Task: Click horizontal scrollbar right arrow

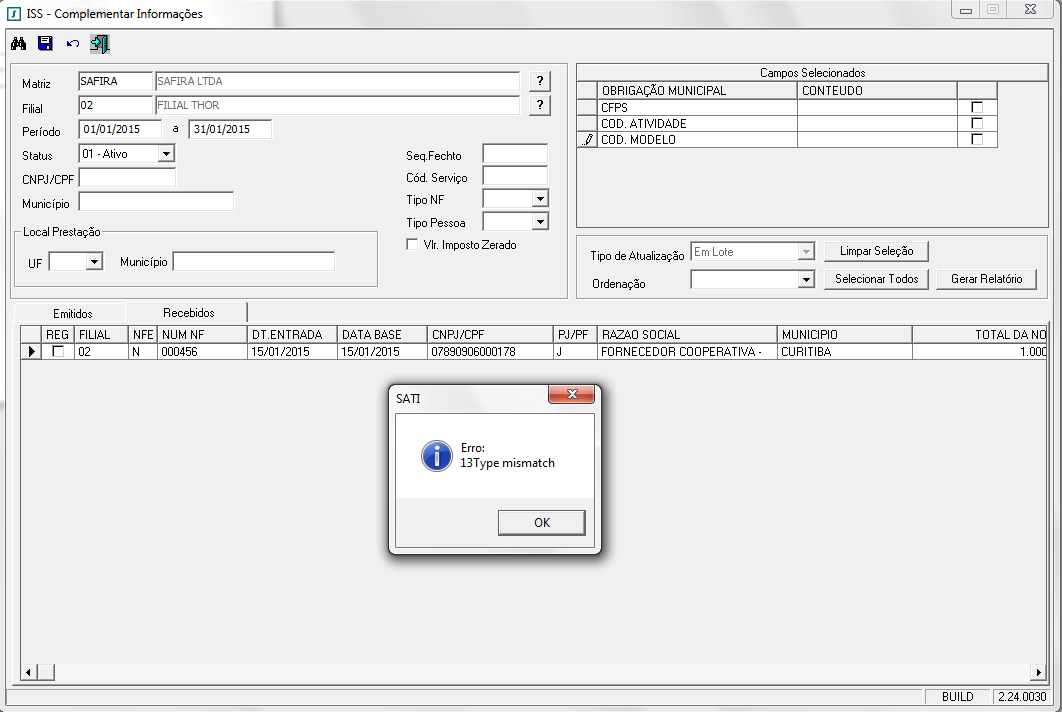Action: pyautogui.click(x=1038, y=673)
